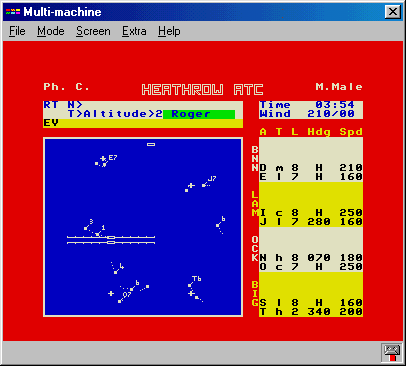This screenshot has height=366, width=406.
Task: Click the small rectangle beacon at radar top
Action: tap(151, 144)
